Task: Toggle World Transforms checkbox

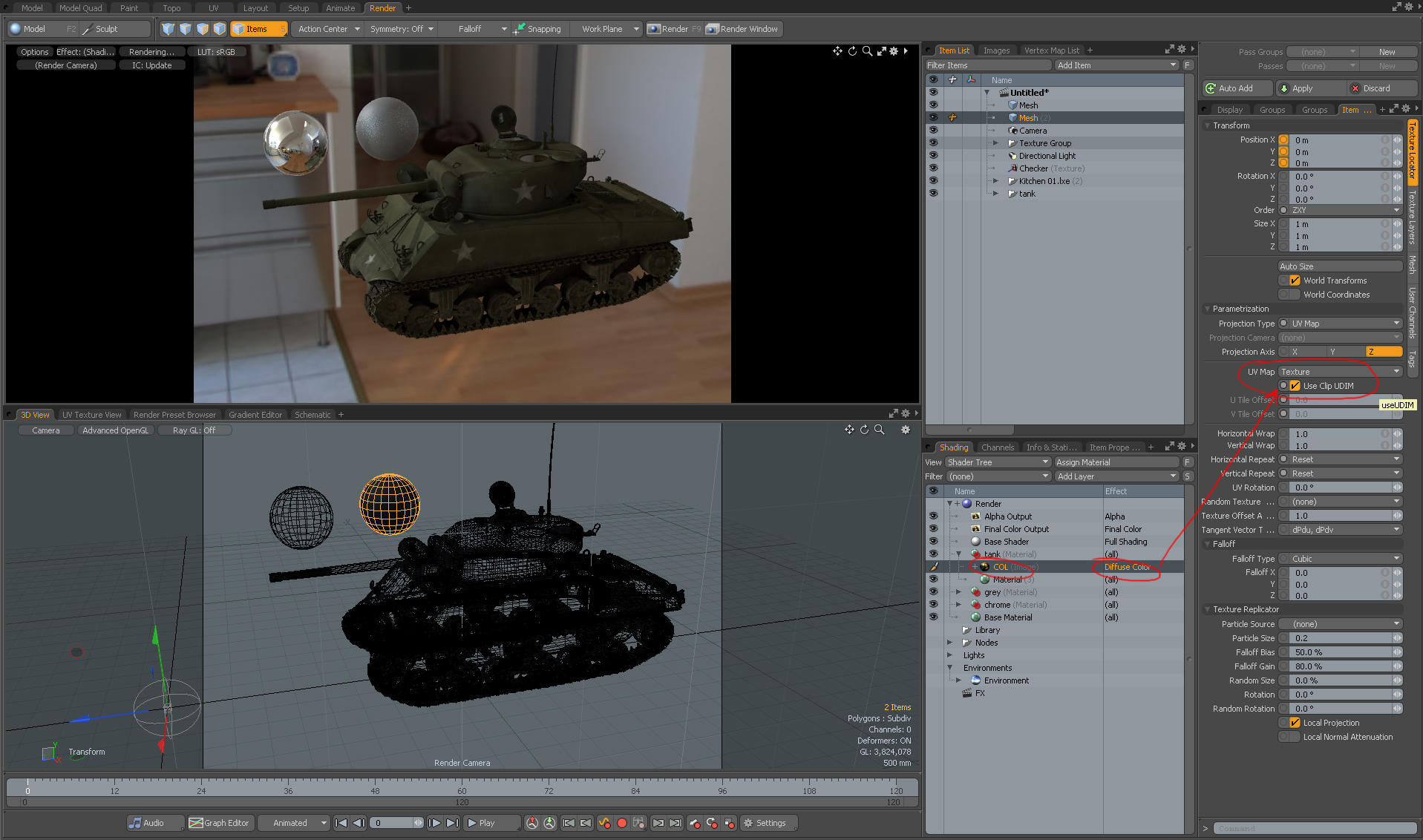Action: click(x=1295, y=280)
